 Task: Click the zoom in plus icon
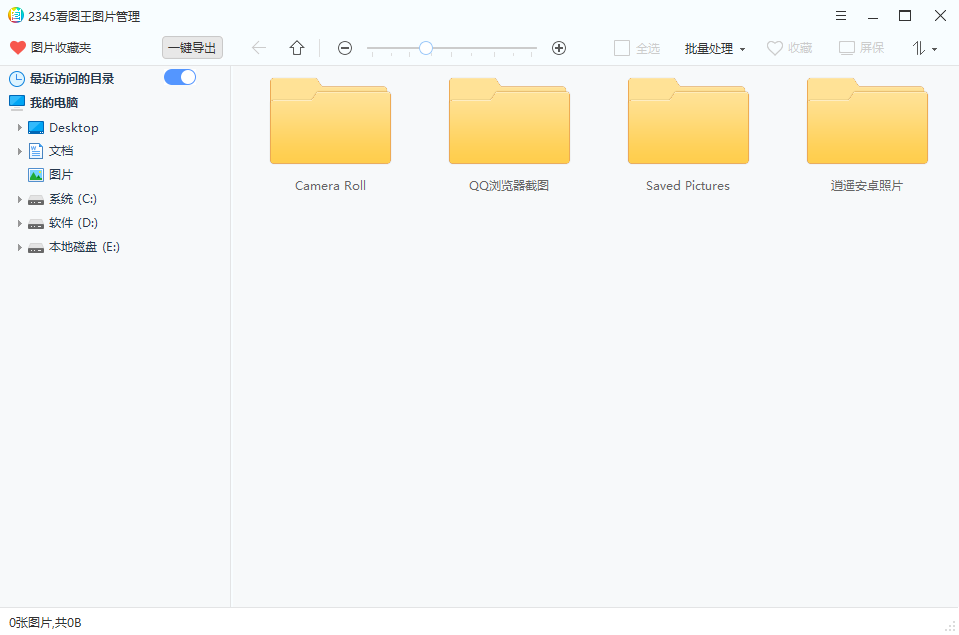pyautogui.click(x=559, y=48)
